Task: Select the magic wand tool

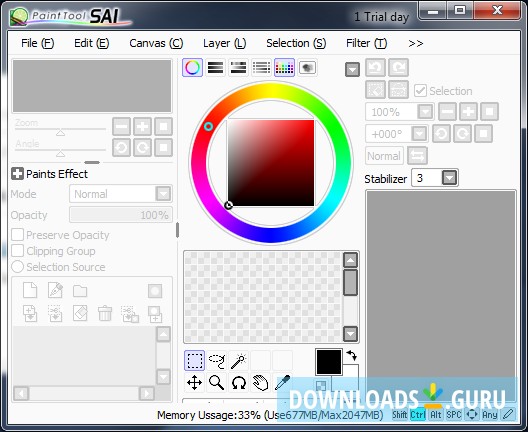Action: click(239, 361)
